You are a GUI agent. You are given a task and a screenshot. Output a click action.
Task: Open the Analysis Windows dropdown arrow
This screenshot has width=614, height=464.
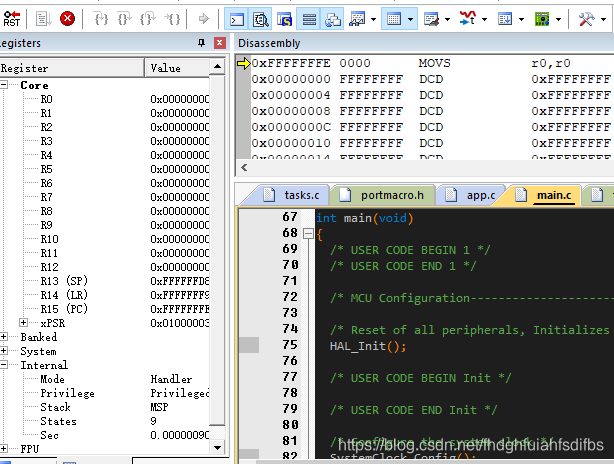point(484,19)
